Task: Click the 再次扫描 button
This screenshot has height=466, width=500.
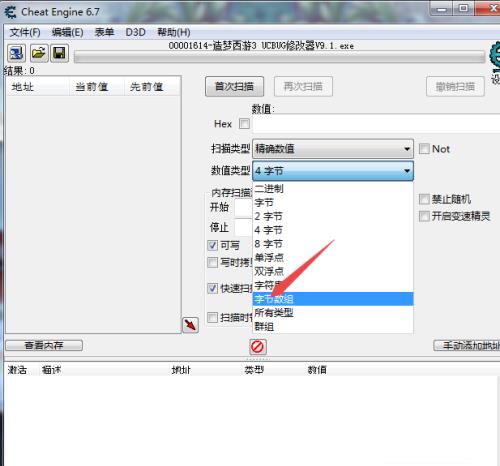Action: [x=303, y=87]
